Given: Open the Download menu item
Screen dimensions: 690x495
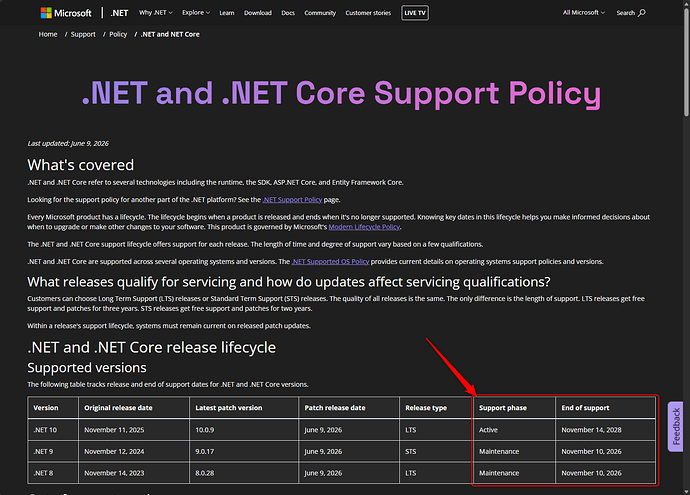Looking at the screenshot, I should [x=258, y=13].
